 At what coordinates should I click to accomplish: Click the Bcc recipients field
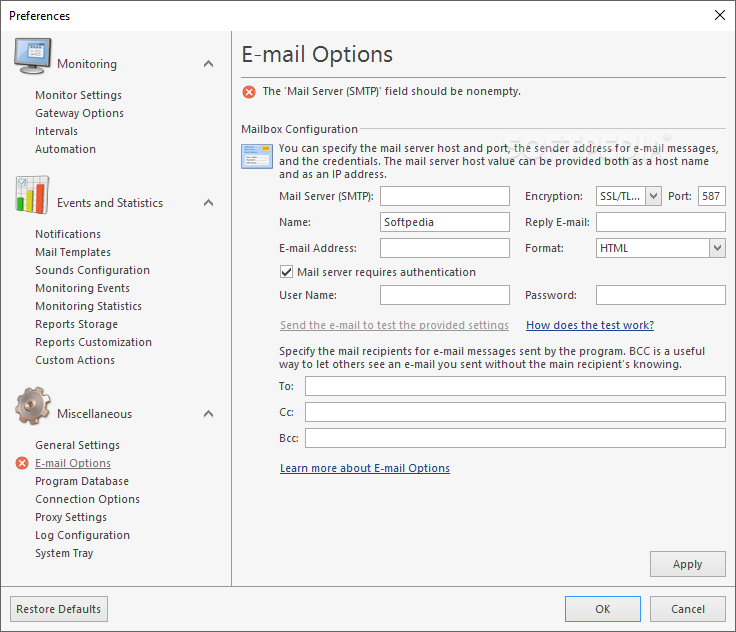515,438
